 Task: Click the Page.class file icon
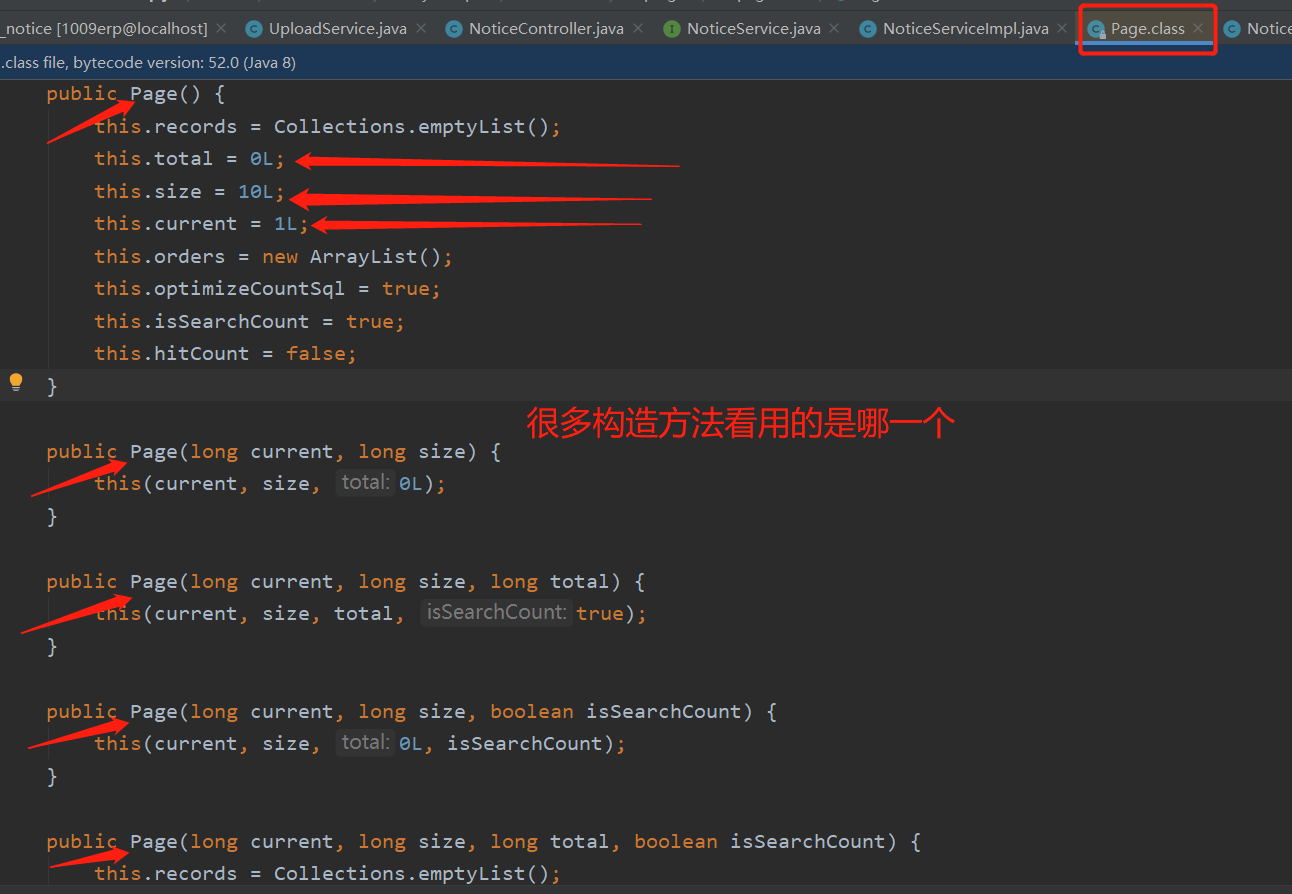1097,29
